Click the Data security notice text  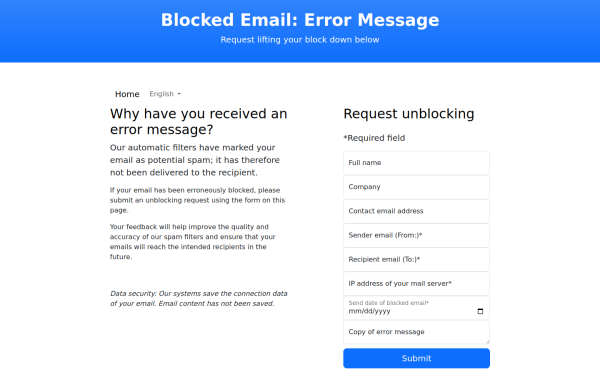tap(199, 298)
